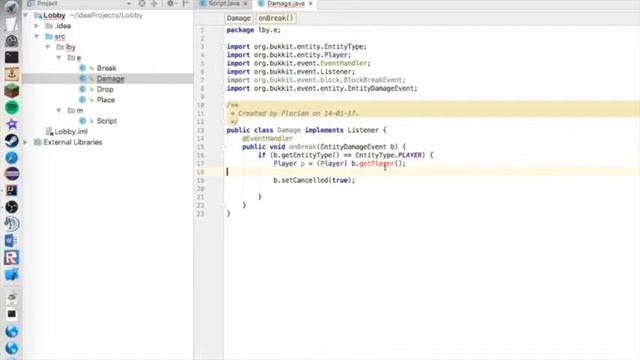Screen dimensions: 640x360
Task: Open Xcode-style blue hammer dock icon
Action: tap(11, 274)
